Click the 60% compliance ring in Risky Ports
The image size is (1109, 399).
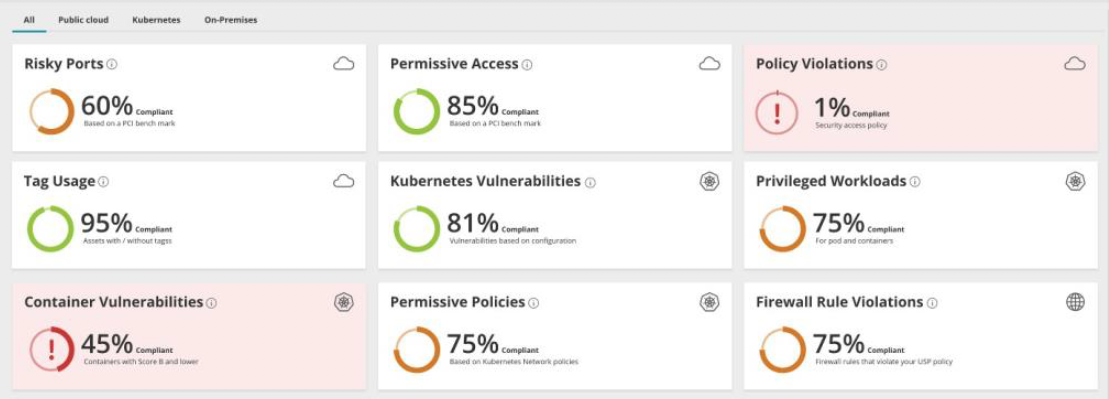pyautogui.click(x=52, y=112)
